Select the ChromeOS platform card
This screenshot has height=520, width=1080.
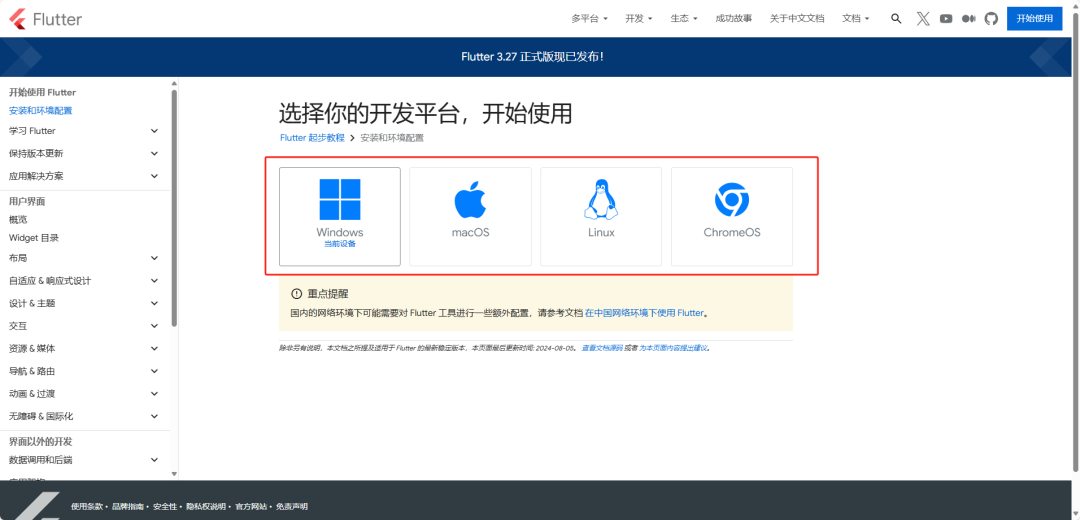731,216
